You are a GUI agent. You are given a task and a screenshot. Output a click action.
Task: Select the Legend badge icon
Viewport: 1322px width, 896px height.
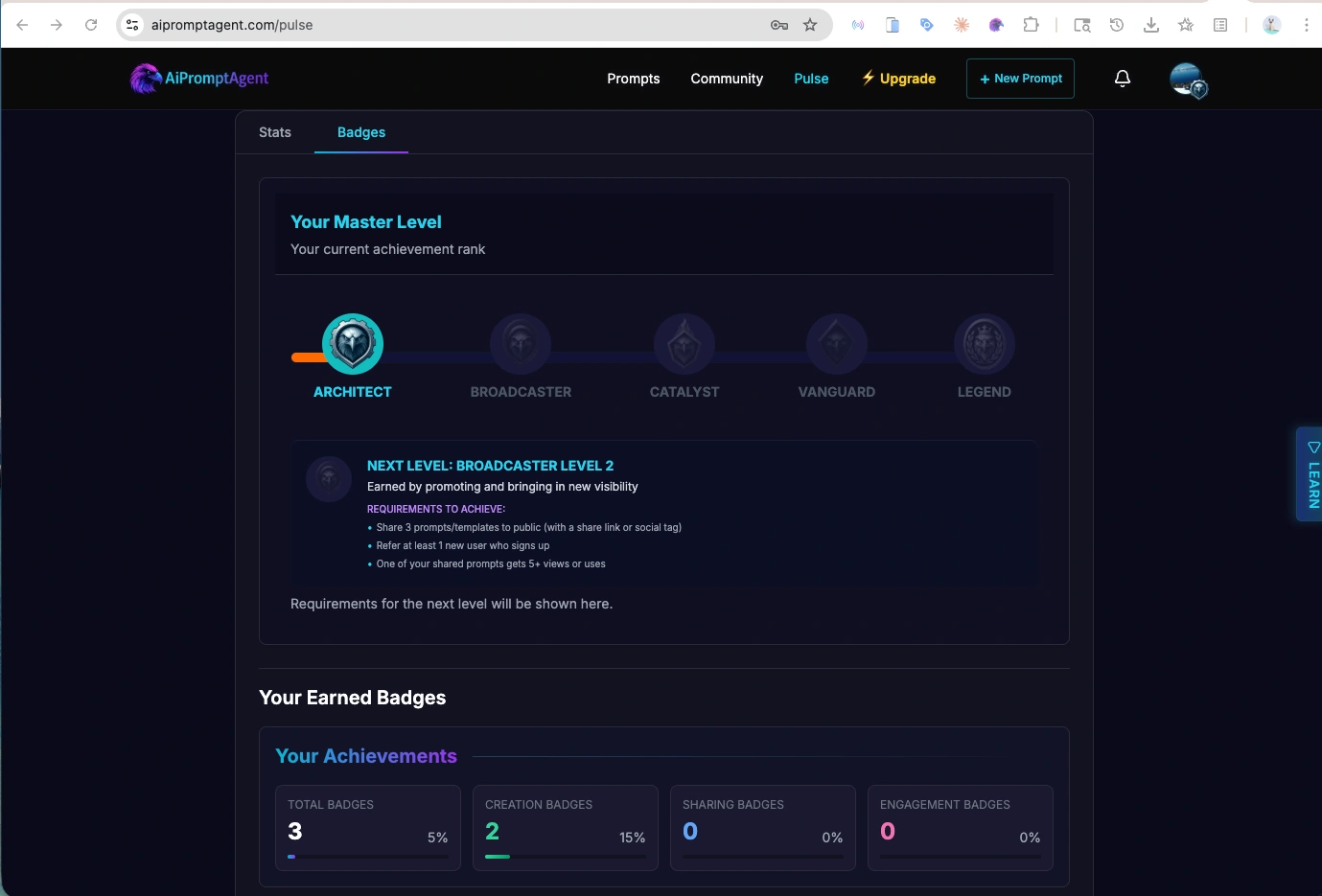[x=984, y=344]
